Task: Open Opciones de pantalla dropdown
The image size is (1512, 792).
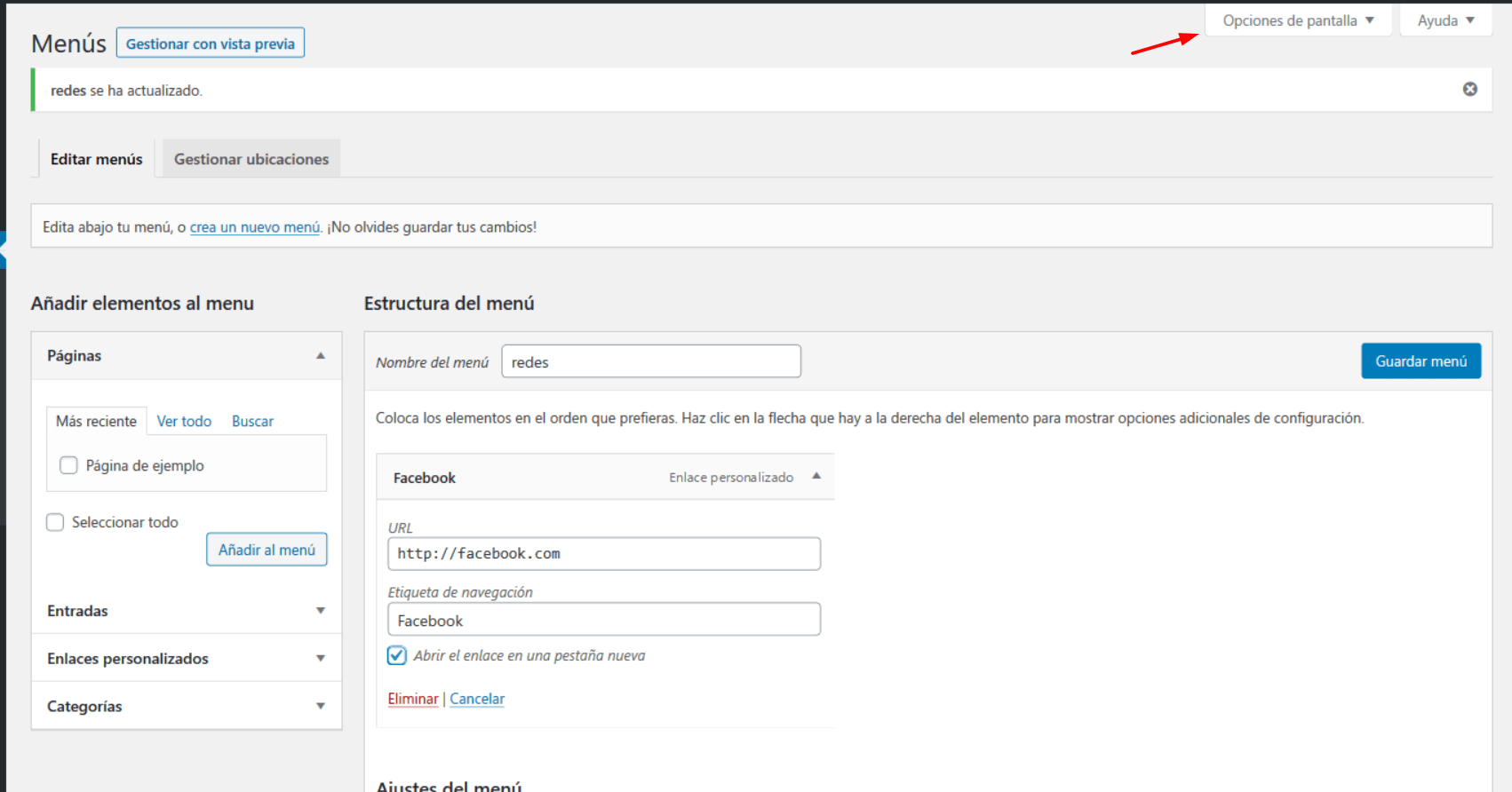Action: pyautogui.click(x=1298, y=20)
